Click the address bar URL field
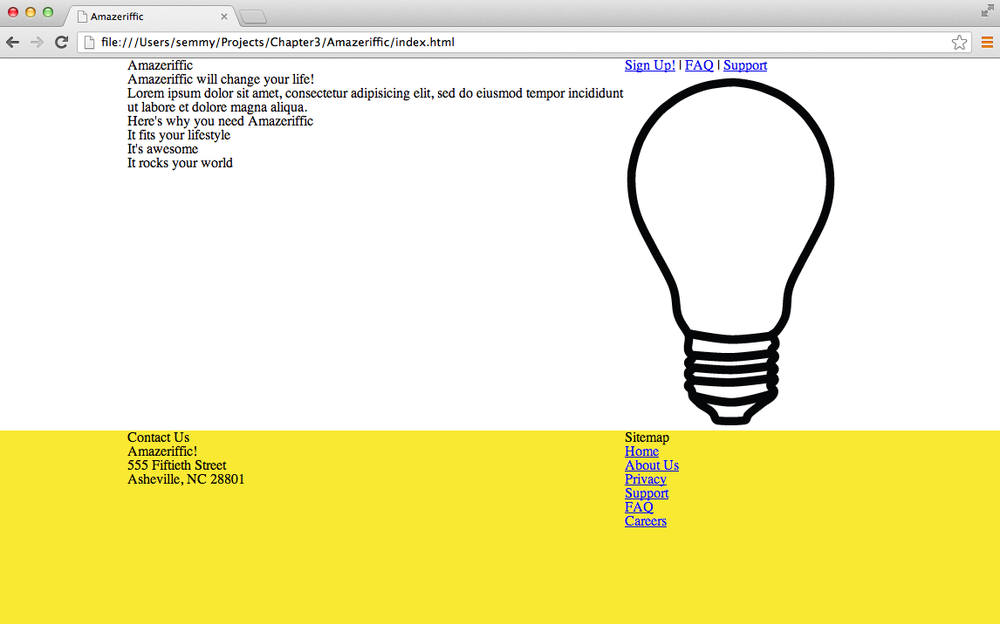The width and height of the screenshot is (1000, 624). click(524, 42)
